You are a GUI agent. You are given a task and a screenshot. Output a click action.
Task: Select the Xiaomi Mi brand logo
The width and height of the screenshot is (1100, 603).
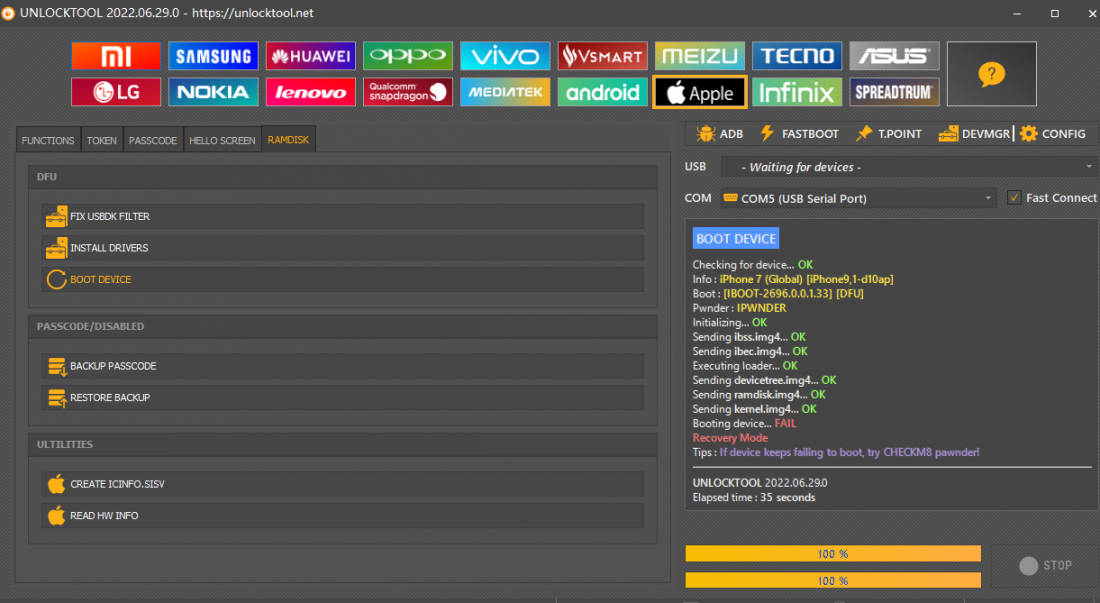click(x=116, y=56)
